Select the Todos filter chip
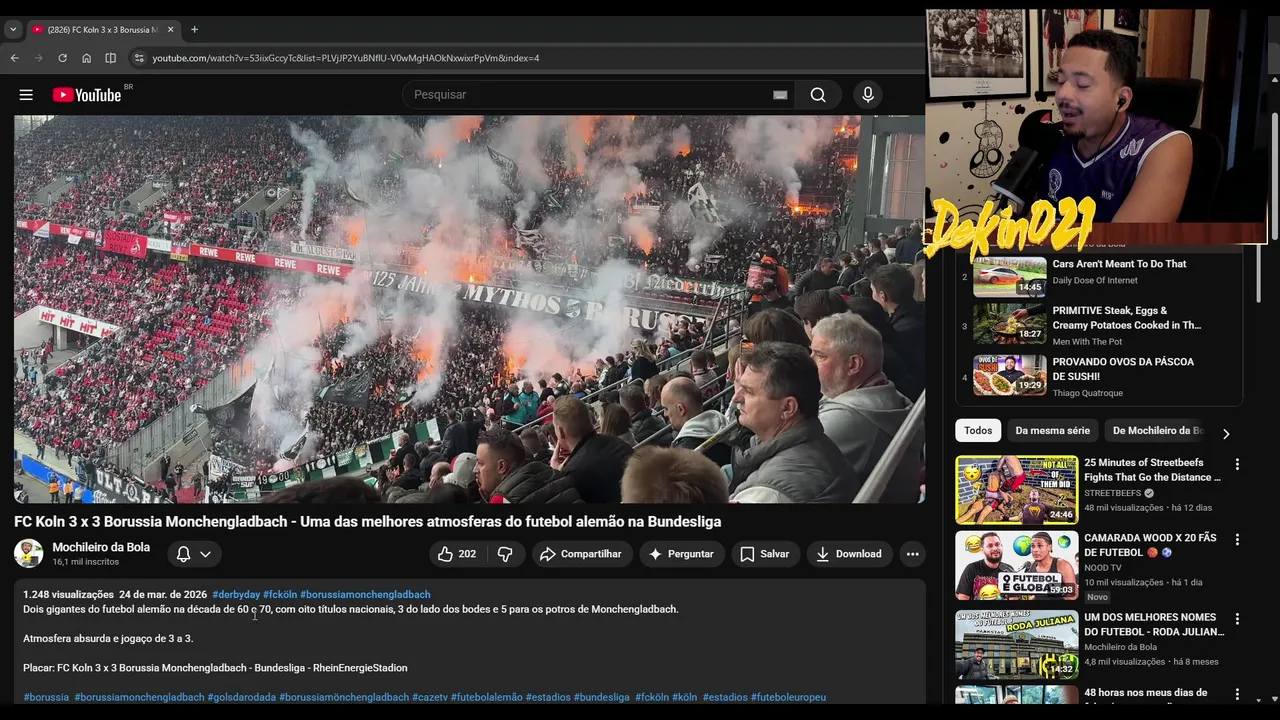The width and height of the screenshot is (1280, 720). click(x=978, y=431)
